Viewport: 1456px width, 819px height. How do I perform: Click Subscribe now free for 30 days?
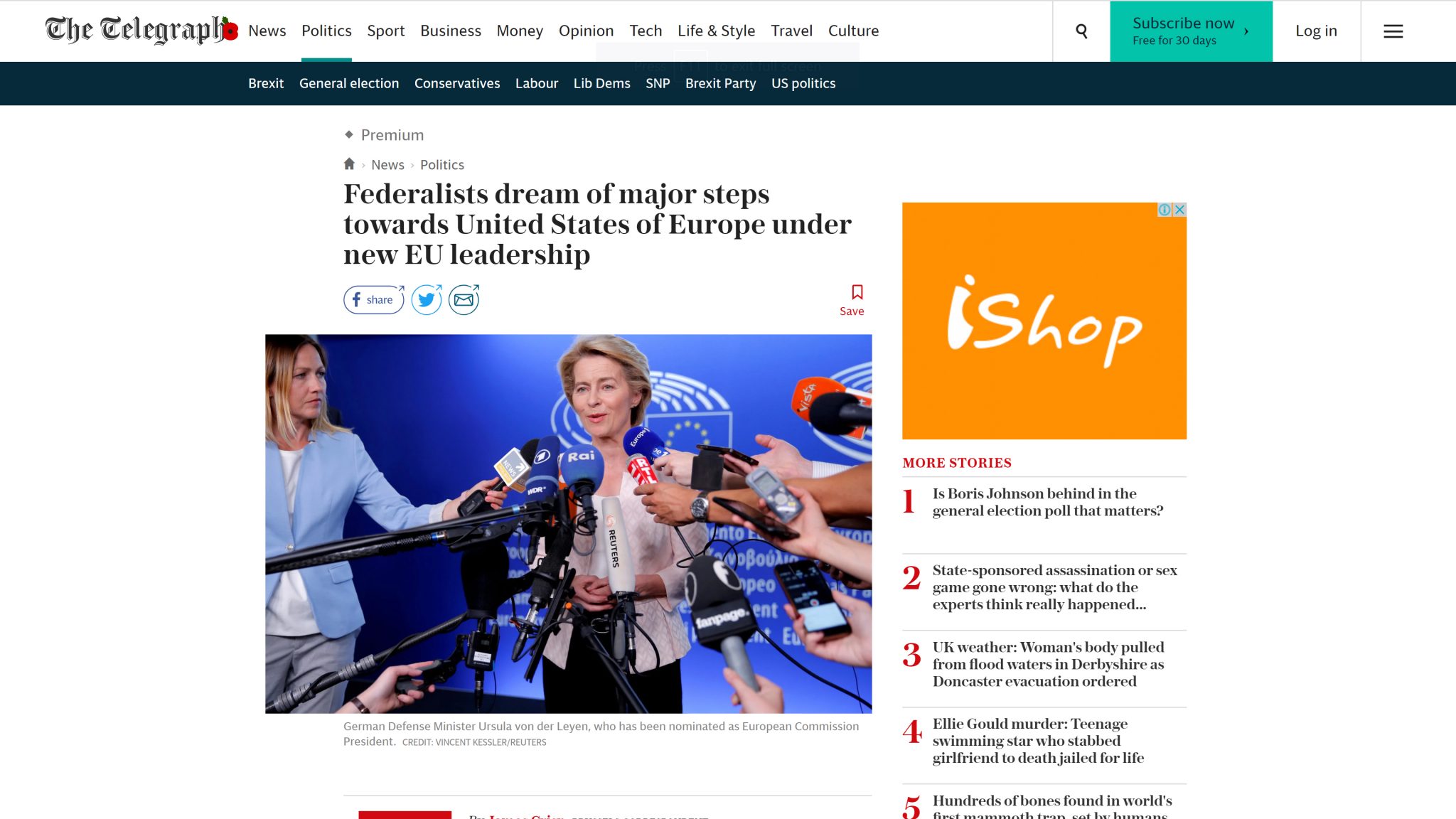coord(1191,31)
